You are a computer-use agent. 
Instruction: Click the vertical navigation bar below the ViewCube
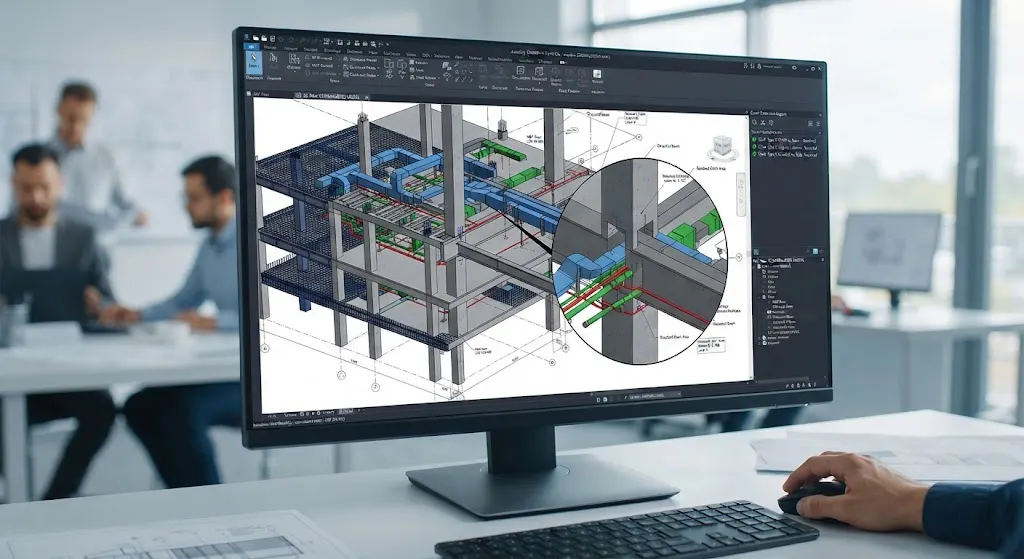tap(741, 195)
